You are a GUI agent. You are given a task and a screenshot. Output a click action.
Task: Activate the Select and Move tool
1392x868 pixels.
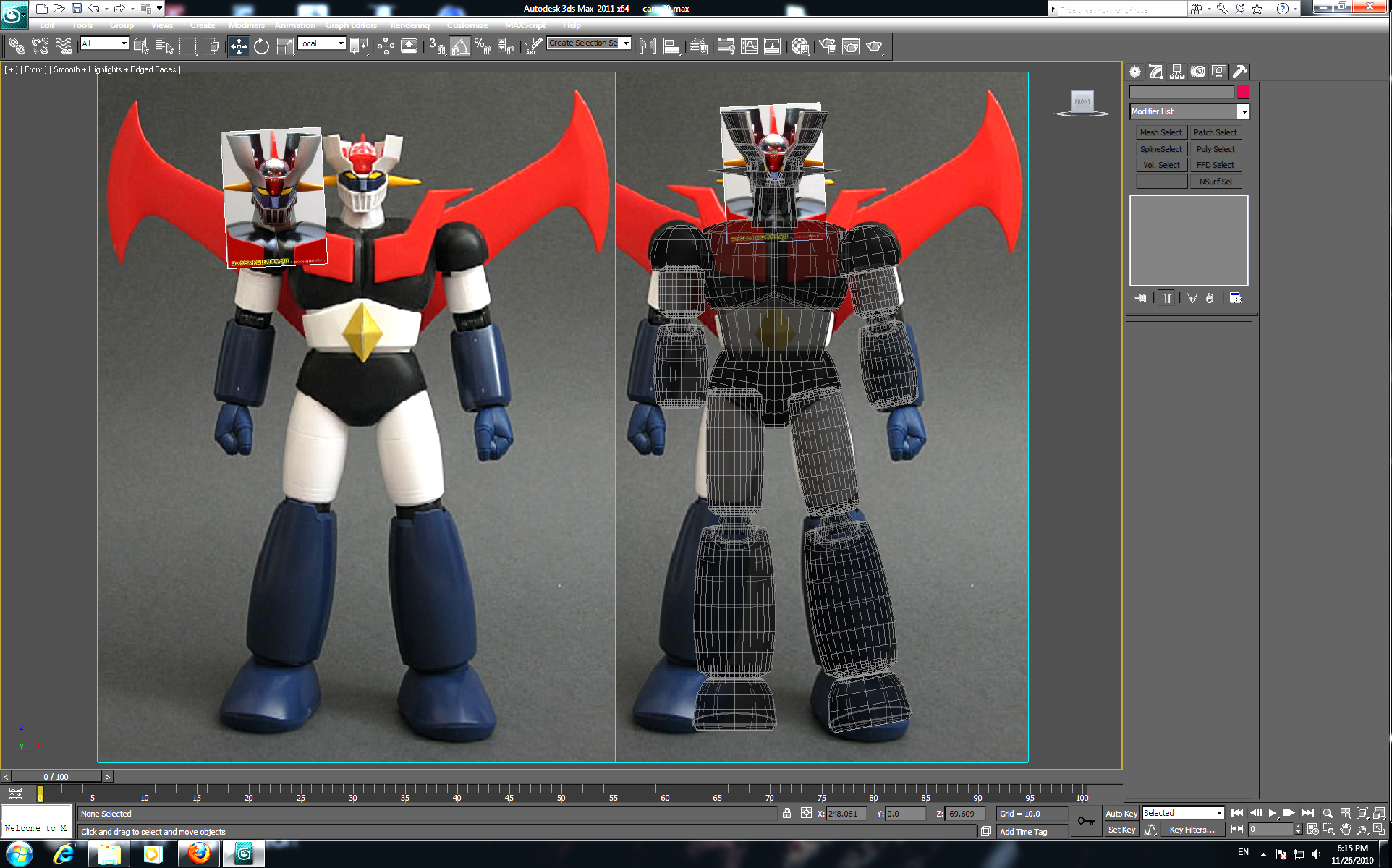(238, 47)
